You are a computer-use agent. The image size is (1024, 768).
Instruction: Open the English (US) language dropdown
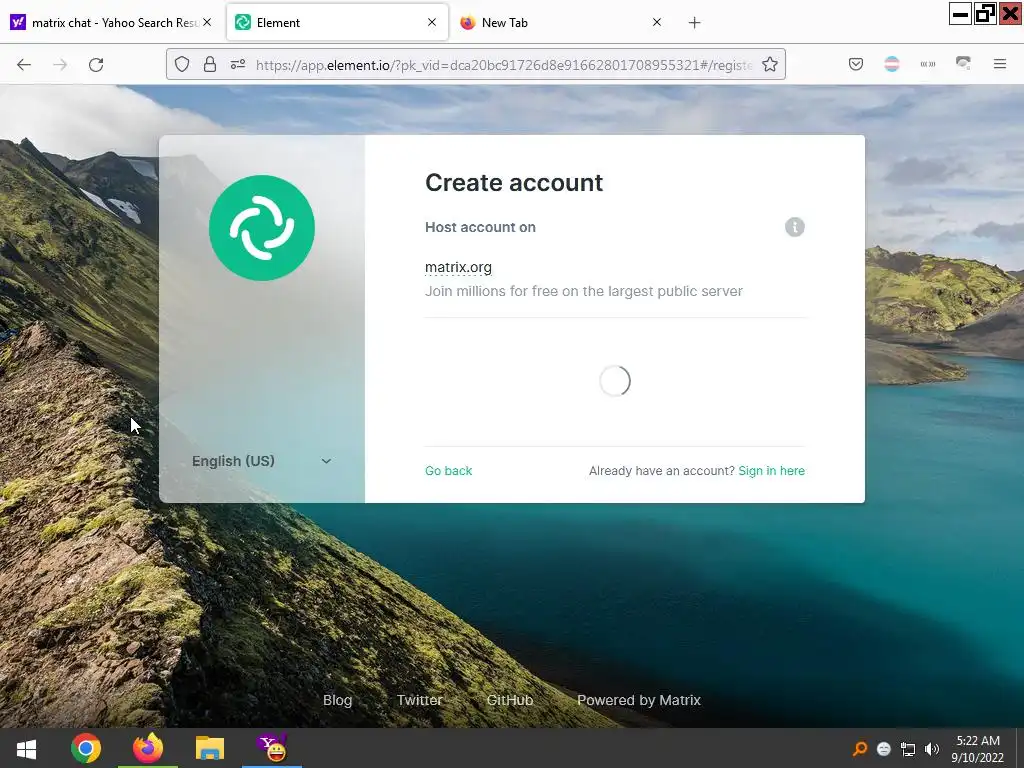[x=262, y=461]
